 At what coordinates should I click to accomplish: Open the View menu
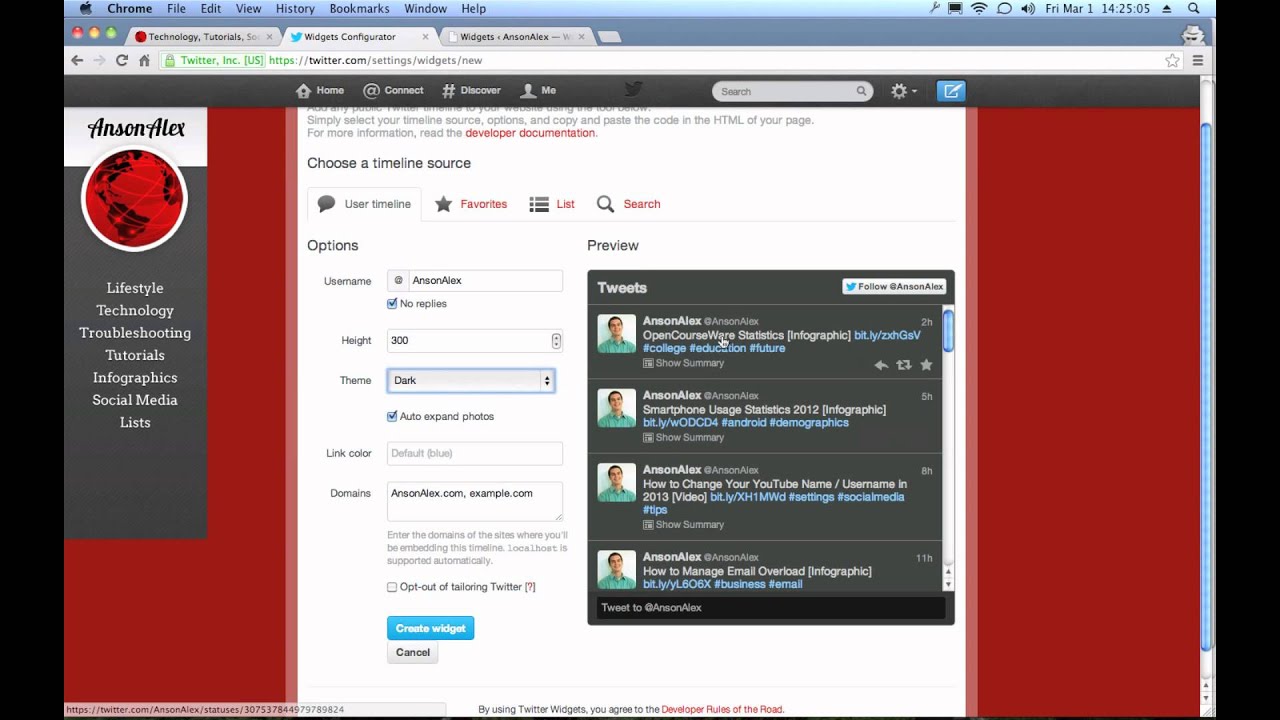(x=248, y=8)
